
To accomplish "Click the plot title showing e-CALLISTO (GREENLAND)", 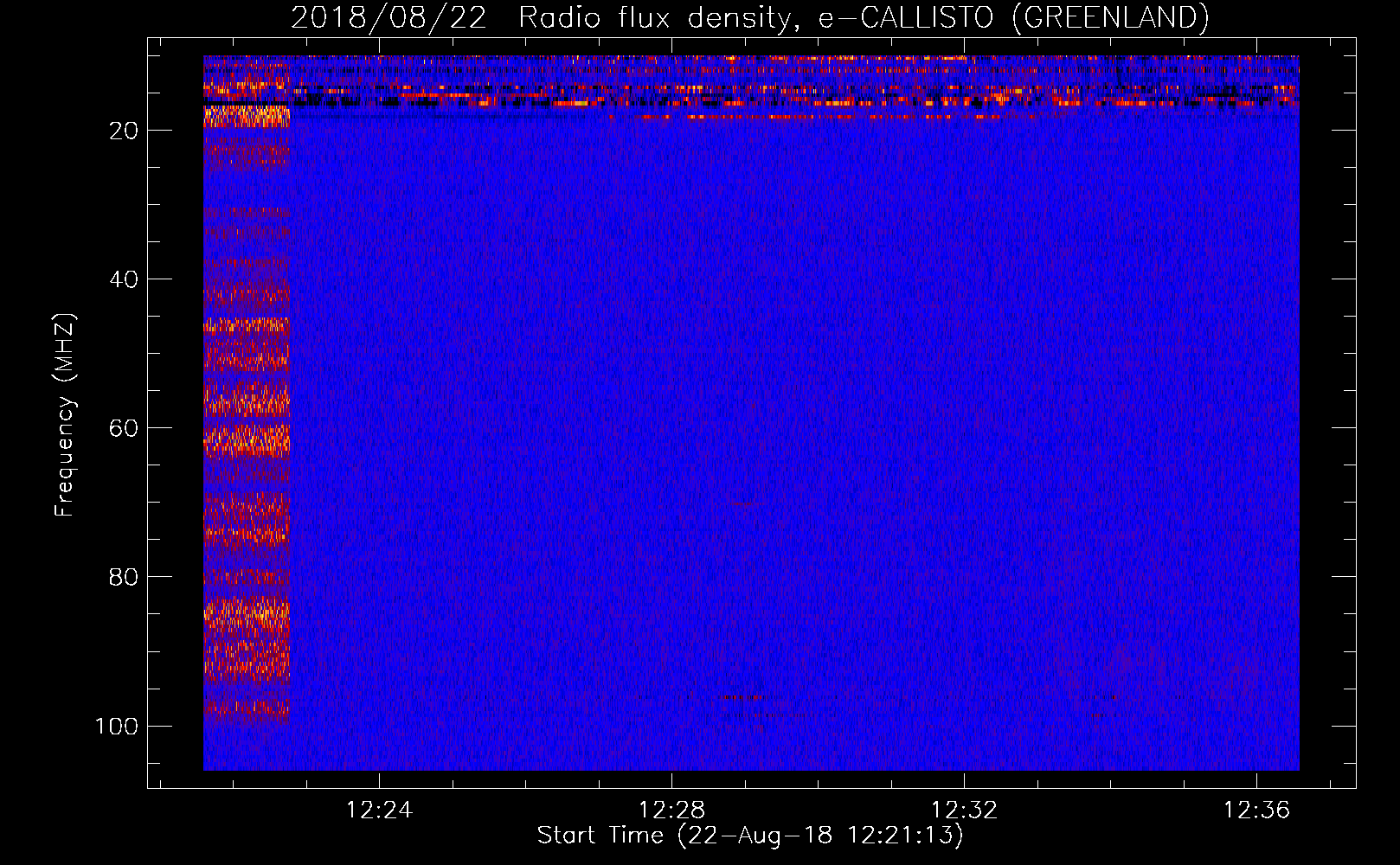I will pos(750,18).
